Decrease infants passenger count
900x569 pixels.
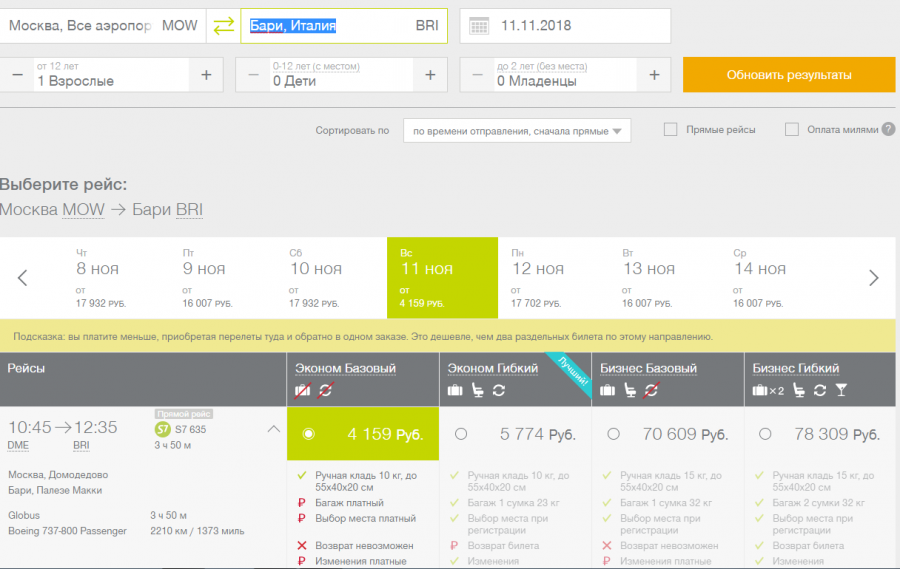(x=477, y=75)
